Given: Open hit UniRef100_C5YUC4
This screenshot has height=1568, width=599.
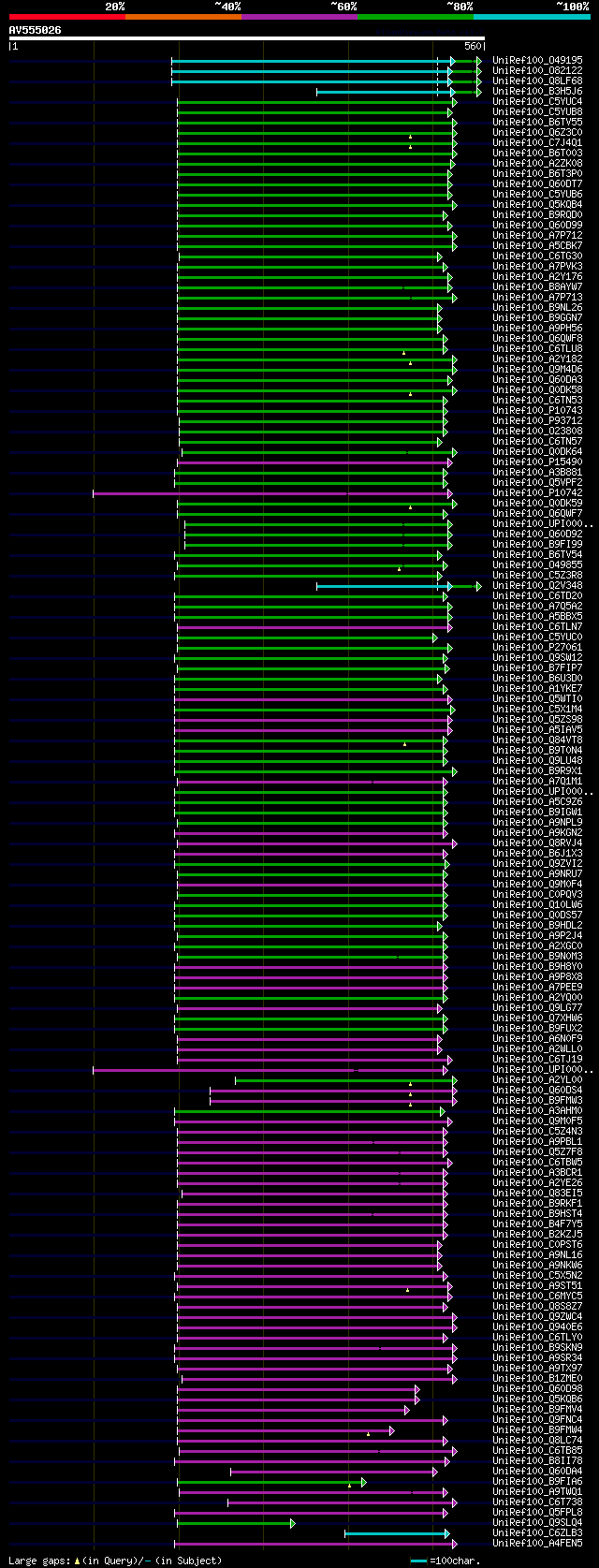Looking at the screenshot, I should tap(537, 102).
